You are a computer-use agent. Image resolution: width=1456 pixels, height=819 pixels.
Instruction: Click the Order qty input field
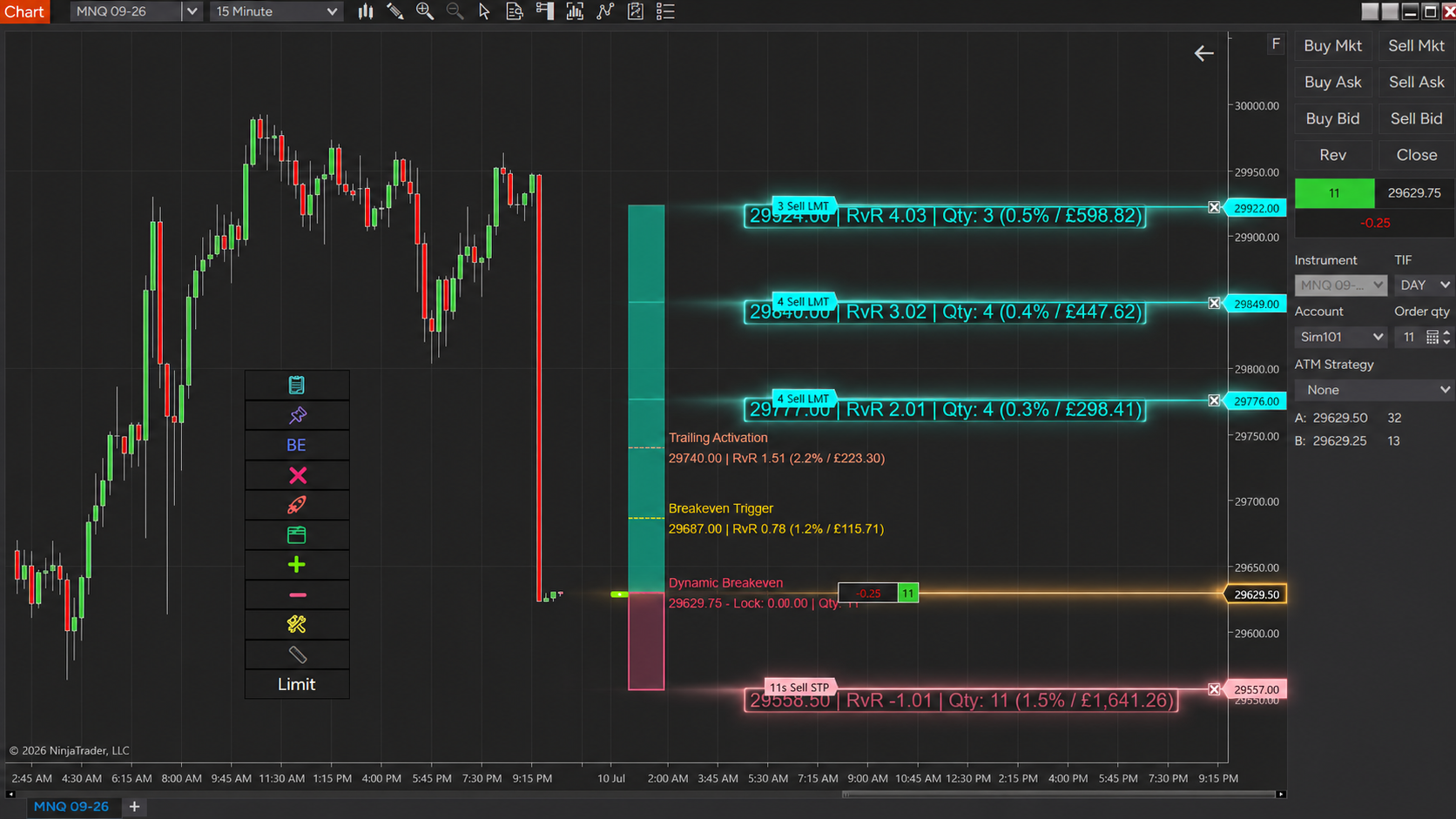pyautogui.click(x=1408, y=337)
